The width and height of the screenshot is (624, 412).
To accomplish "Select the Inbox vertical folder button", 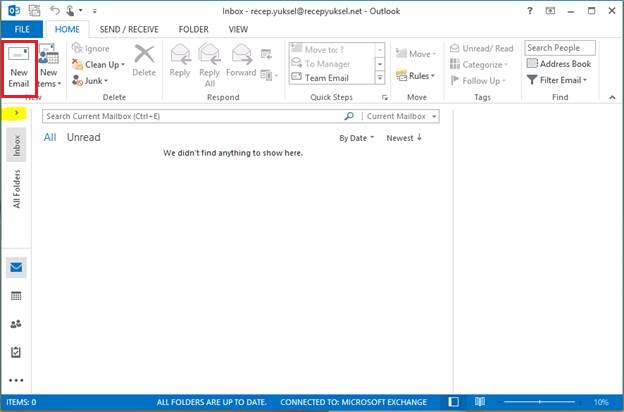I will click(x=16, y=145).
